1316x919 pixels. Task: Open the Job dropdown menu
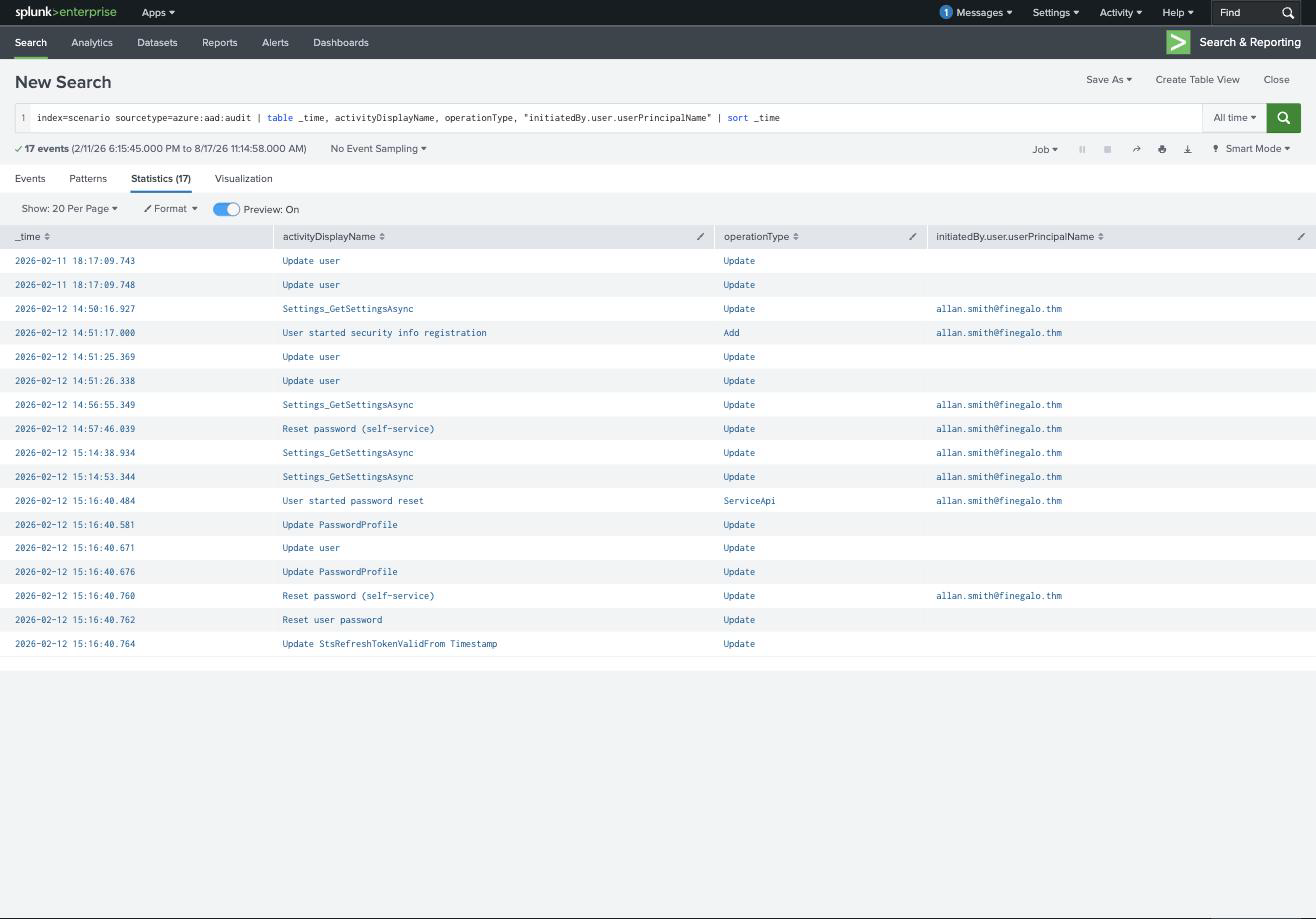click(1045, 149)
